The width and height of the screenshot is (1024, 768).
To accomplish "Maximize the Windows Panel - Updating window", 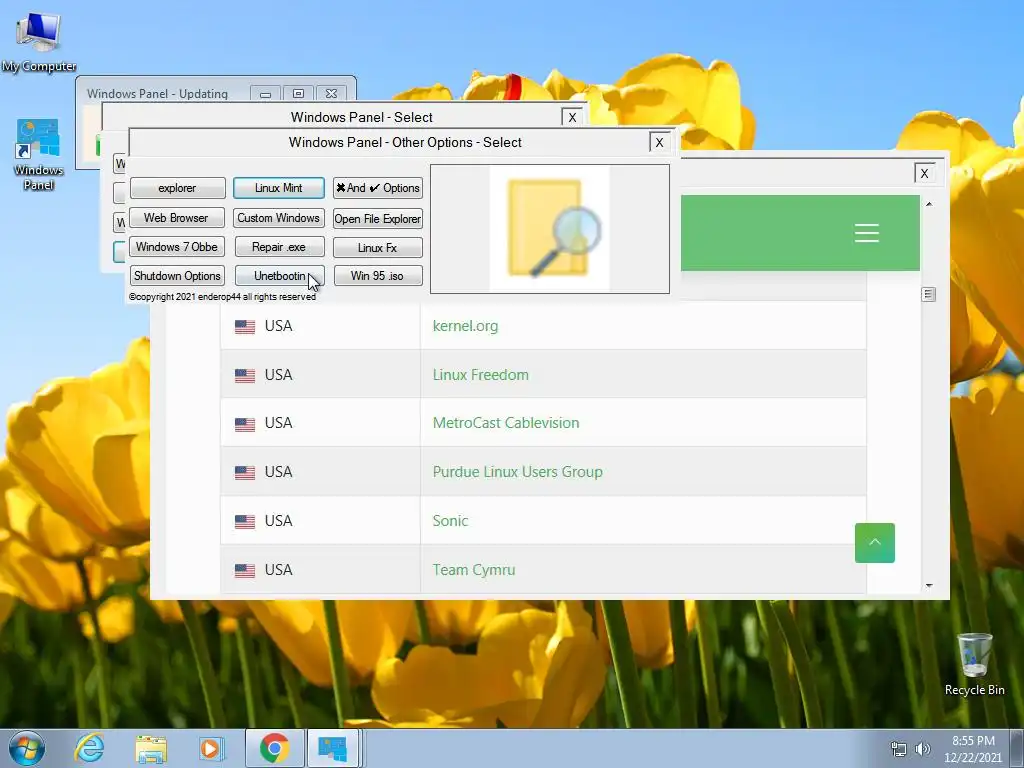I will point(298,94).
